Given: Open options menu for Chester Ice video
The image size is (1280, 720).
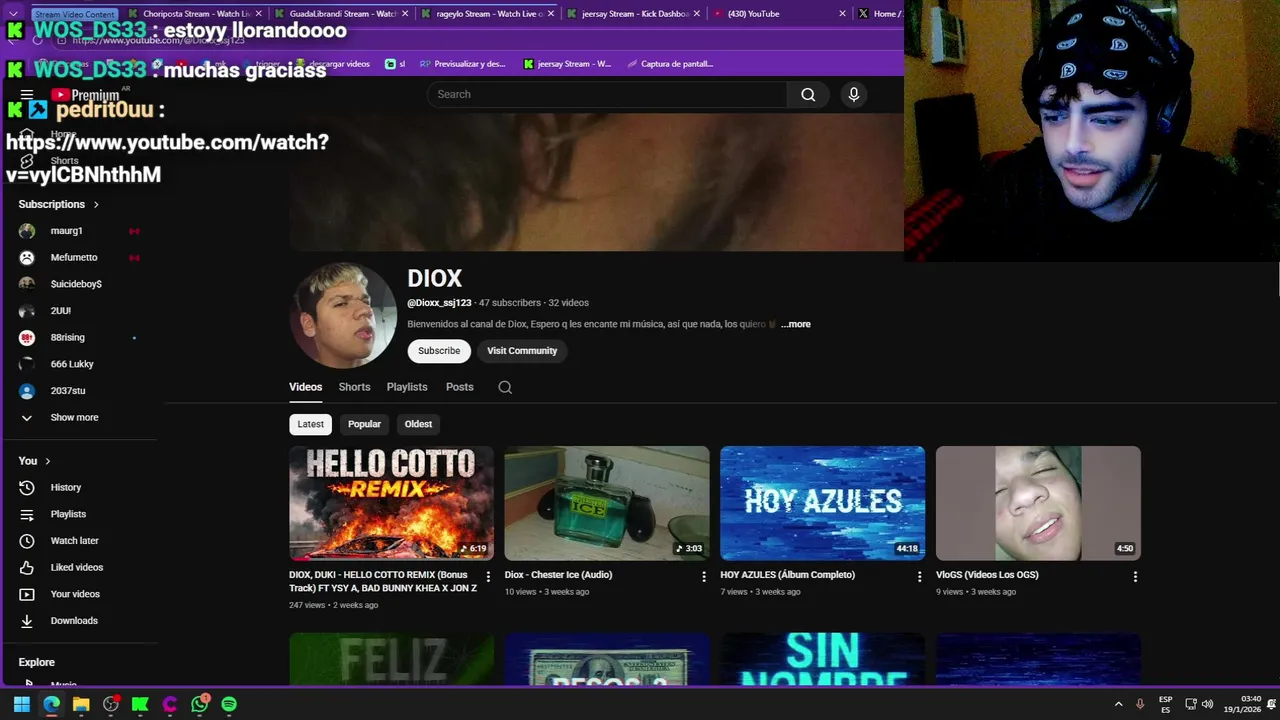Looking at the screenshot, I should (704, 577).
